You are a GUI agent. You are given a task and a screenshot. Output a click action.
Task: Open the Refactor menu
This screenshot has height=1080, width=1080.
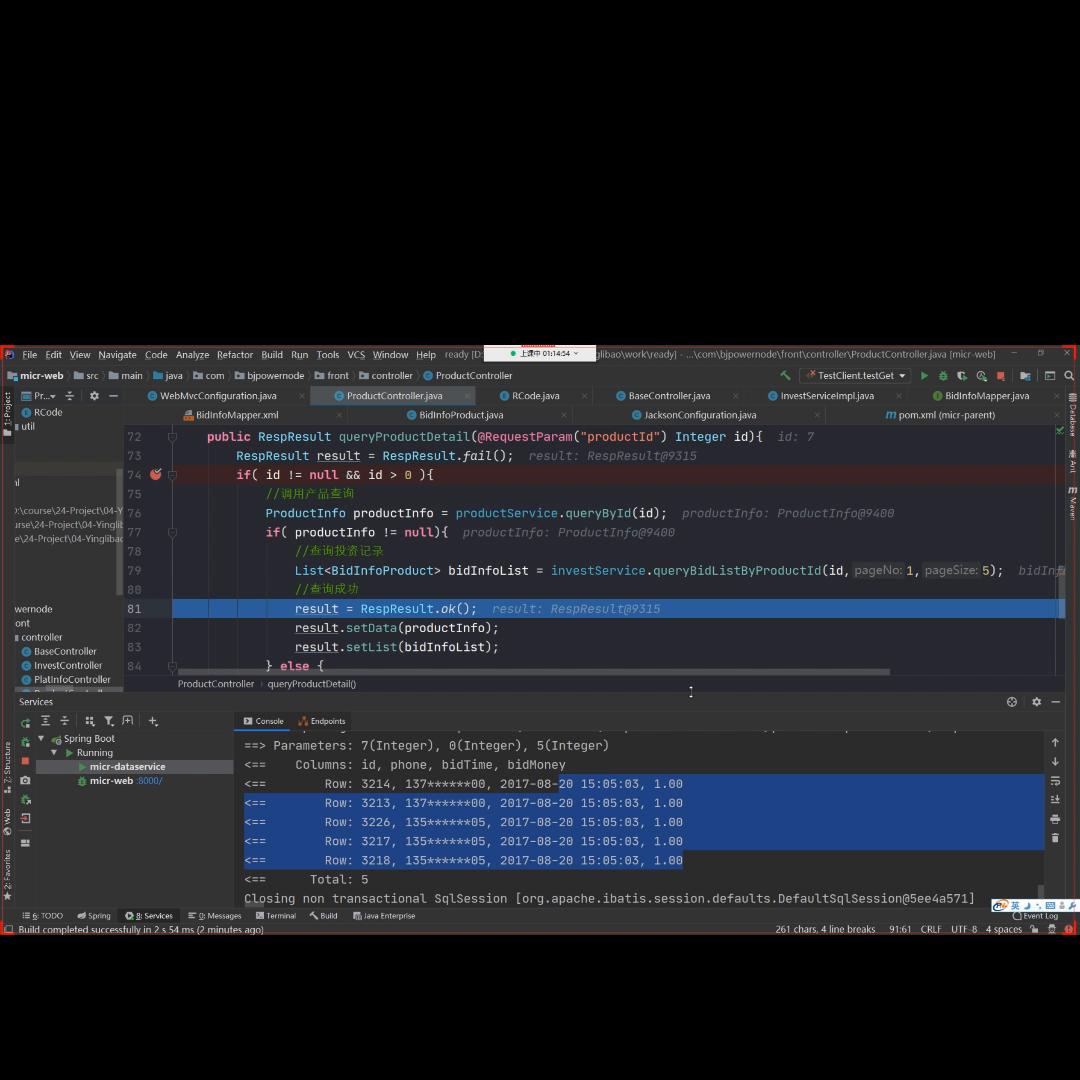235,355
